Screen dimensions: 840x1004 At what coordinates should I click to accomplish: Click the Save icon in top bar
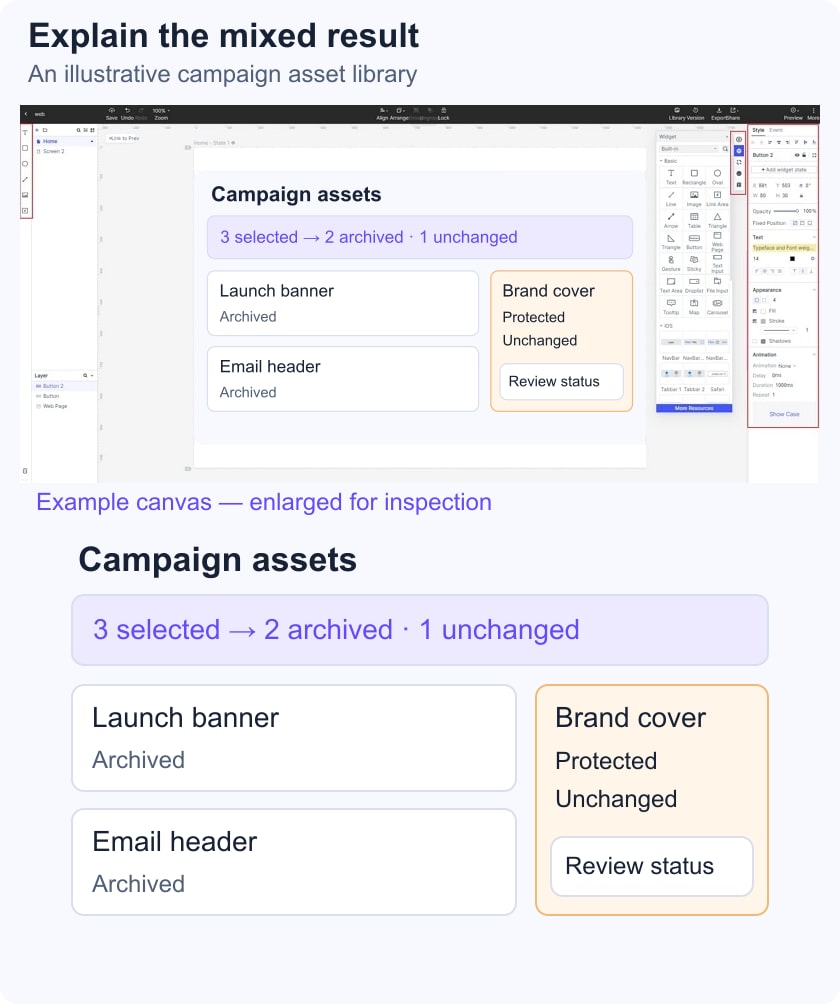point(111,113)
